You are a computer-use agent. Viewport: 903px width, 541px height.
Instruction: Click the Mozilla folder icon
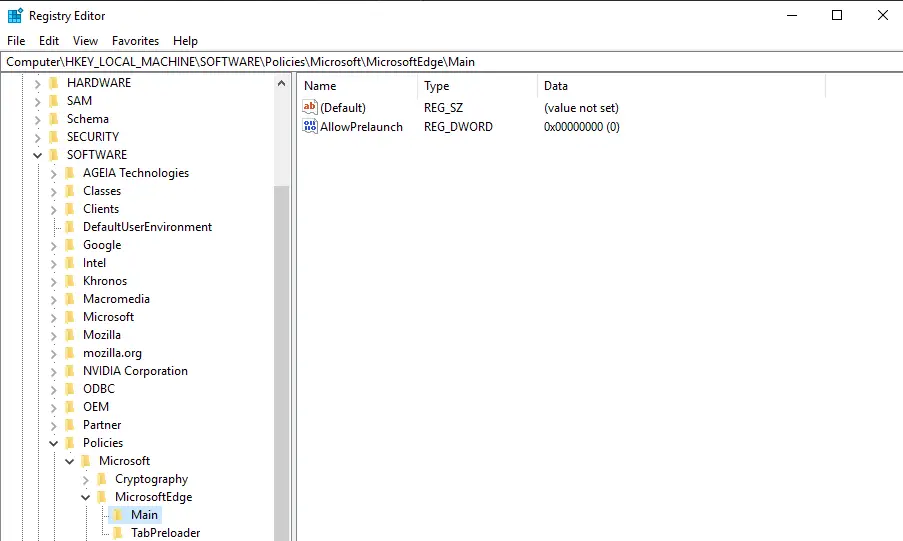tap(70, 335)
